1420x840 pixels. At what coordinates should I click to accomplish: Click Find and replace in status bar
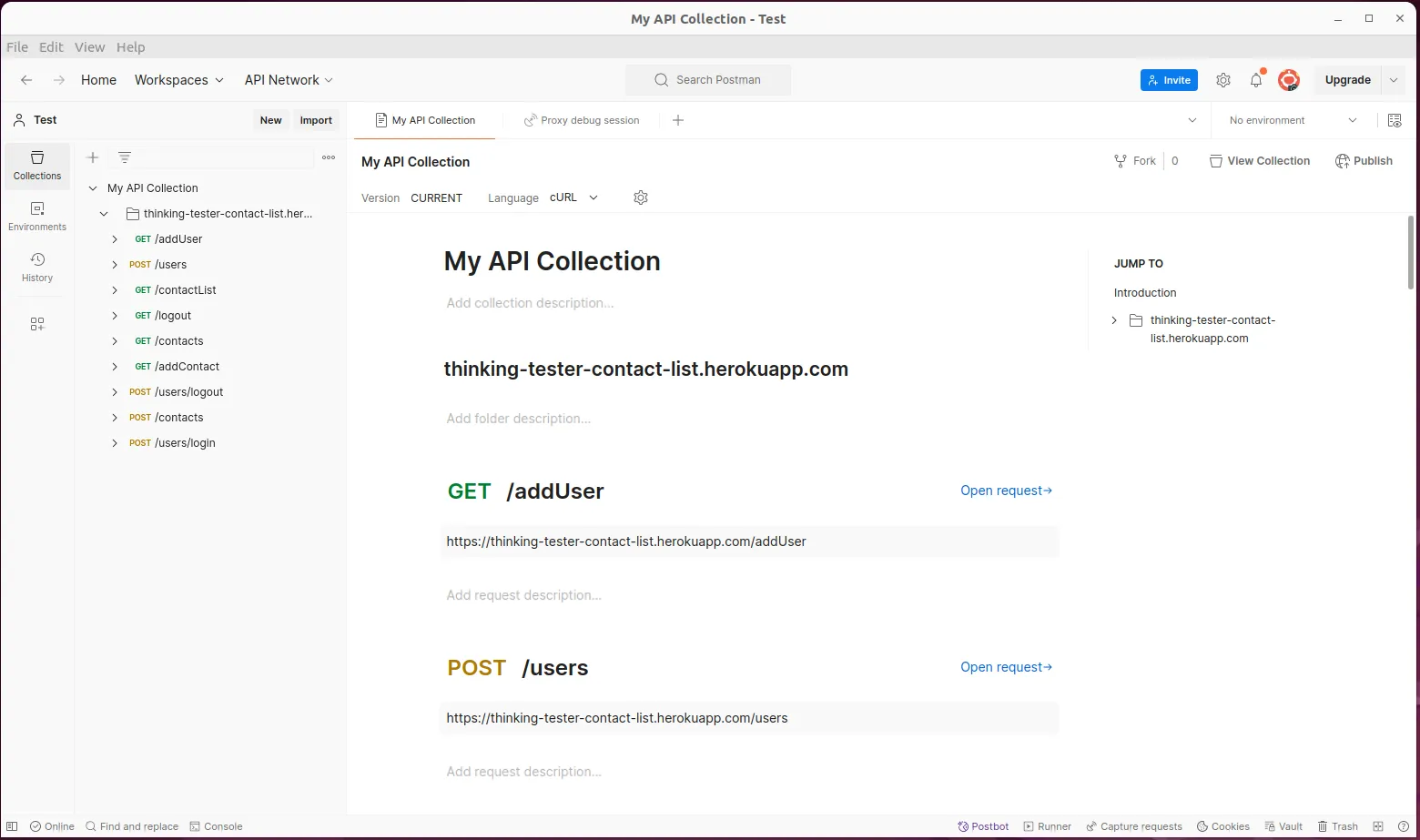[x=132, y=826]
